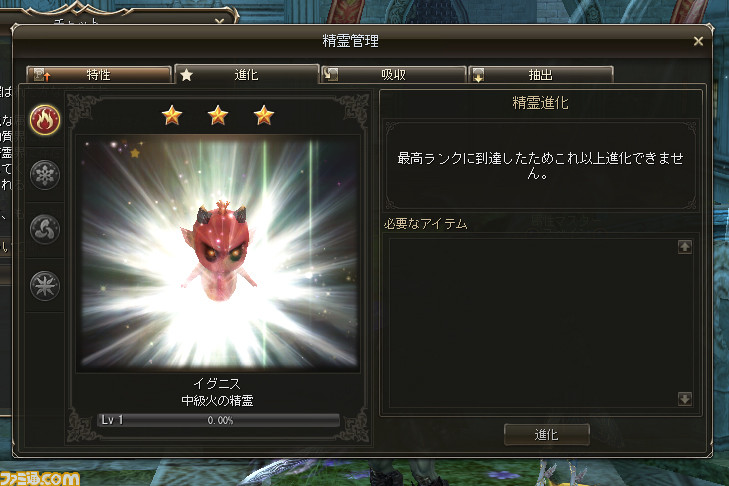
Task: Select the snowflake water spirit icon
Action: pos(45,175)
